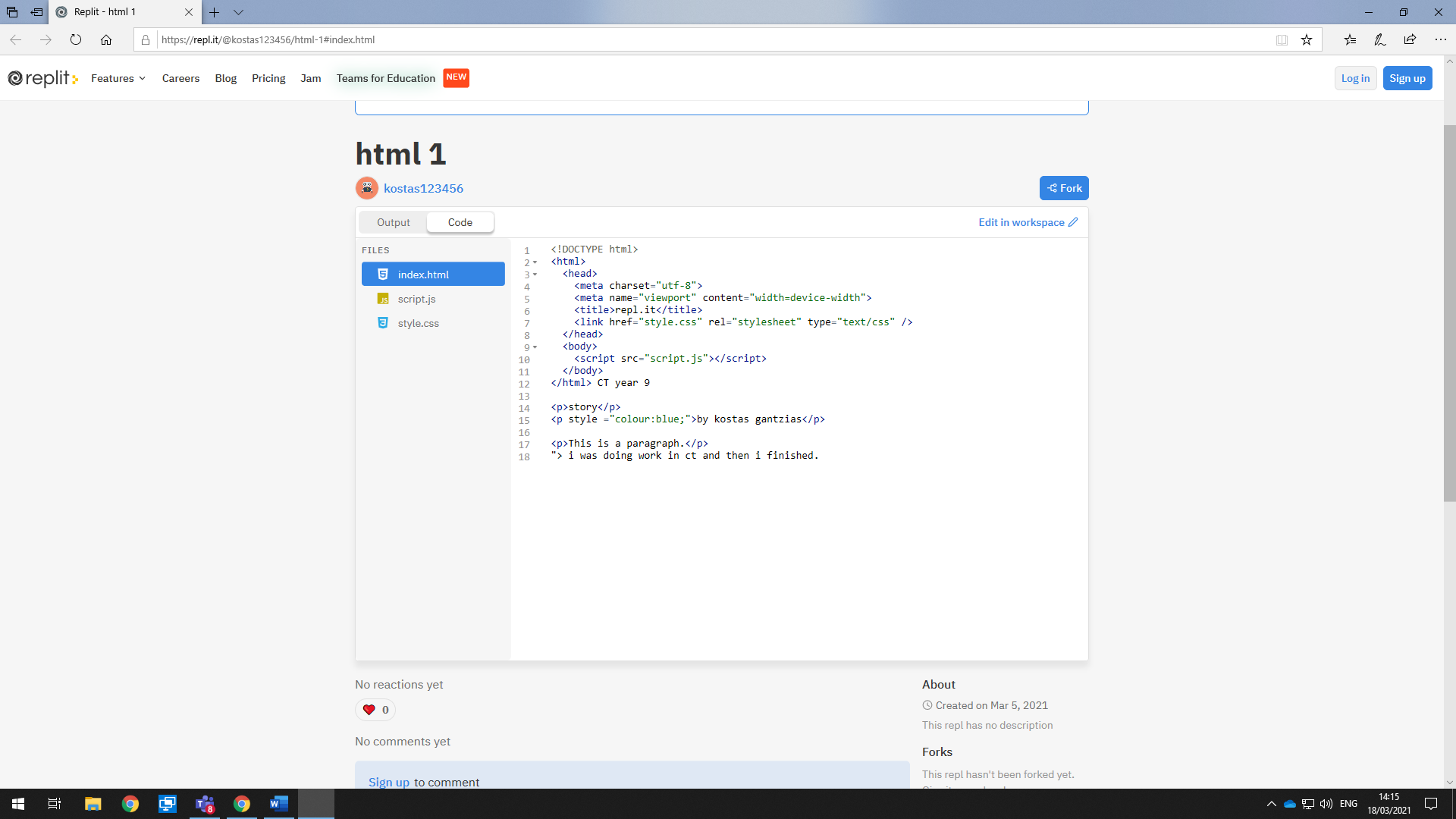Click the Add notes pen icon
Image resolution: width=1456 pixels, height=819 pixels.
pyautogui.click(x=1380, y=39)
